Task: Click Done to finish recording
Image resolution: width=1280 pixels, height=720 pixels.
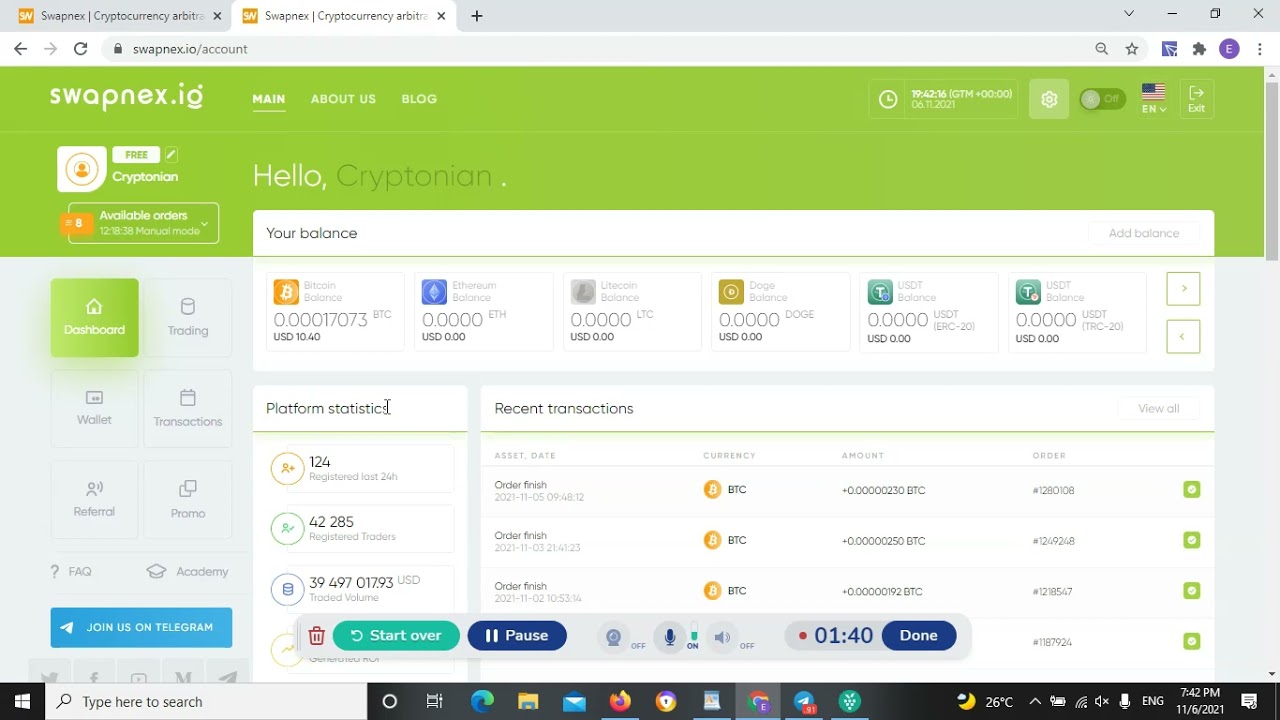Action: pyautogui.click(x=919, y=636)
